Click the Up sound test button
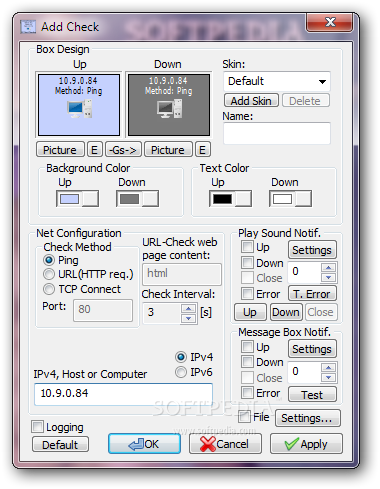Image resolution: width=380 pixels, height=489 pixels. click(x=250, y=312)
